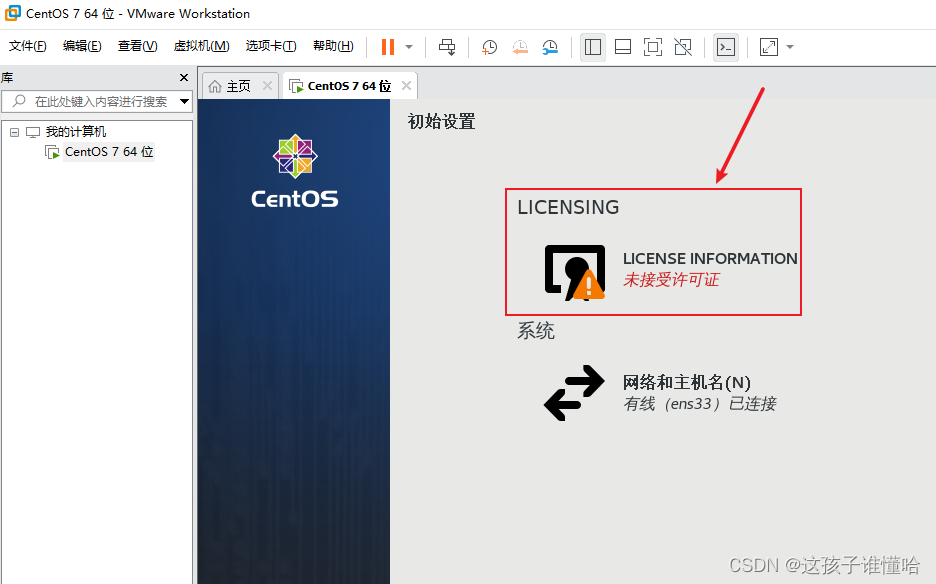Click the license warning icon

(575, 272)
